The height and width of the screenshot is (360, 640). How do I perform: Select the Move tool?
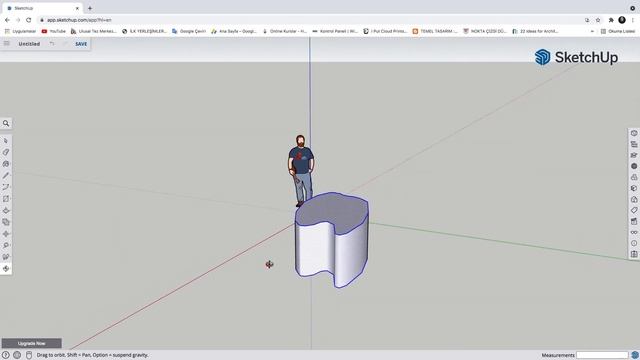pyautogui.click(x=6, y=234)
